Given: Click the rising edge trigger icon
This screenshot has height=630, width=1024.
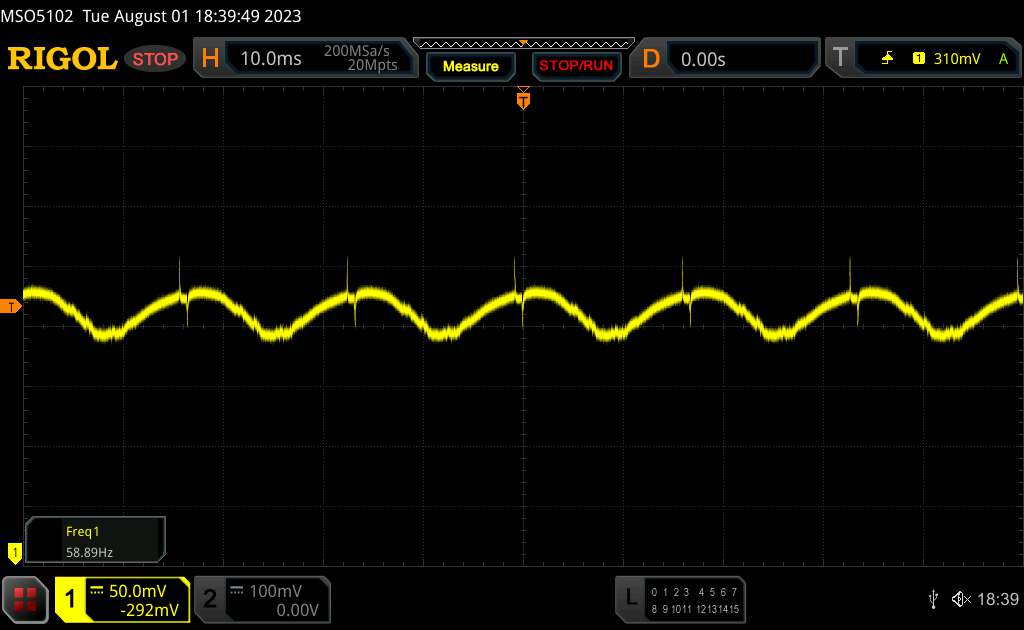Looking at the screenshot, I should 887,59.
